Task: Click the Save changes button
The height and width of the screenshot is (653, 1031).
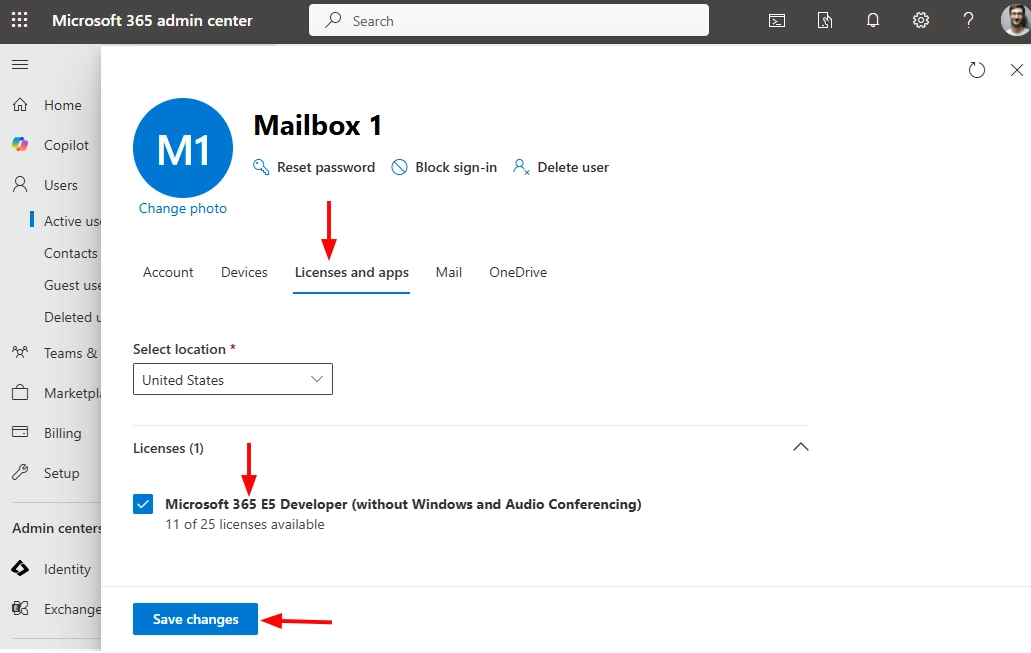Action: pyautogui.click(x=195, y=619)
